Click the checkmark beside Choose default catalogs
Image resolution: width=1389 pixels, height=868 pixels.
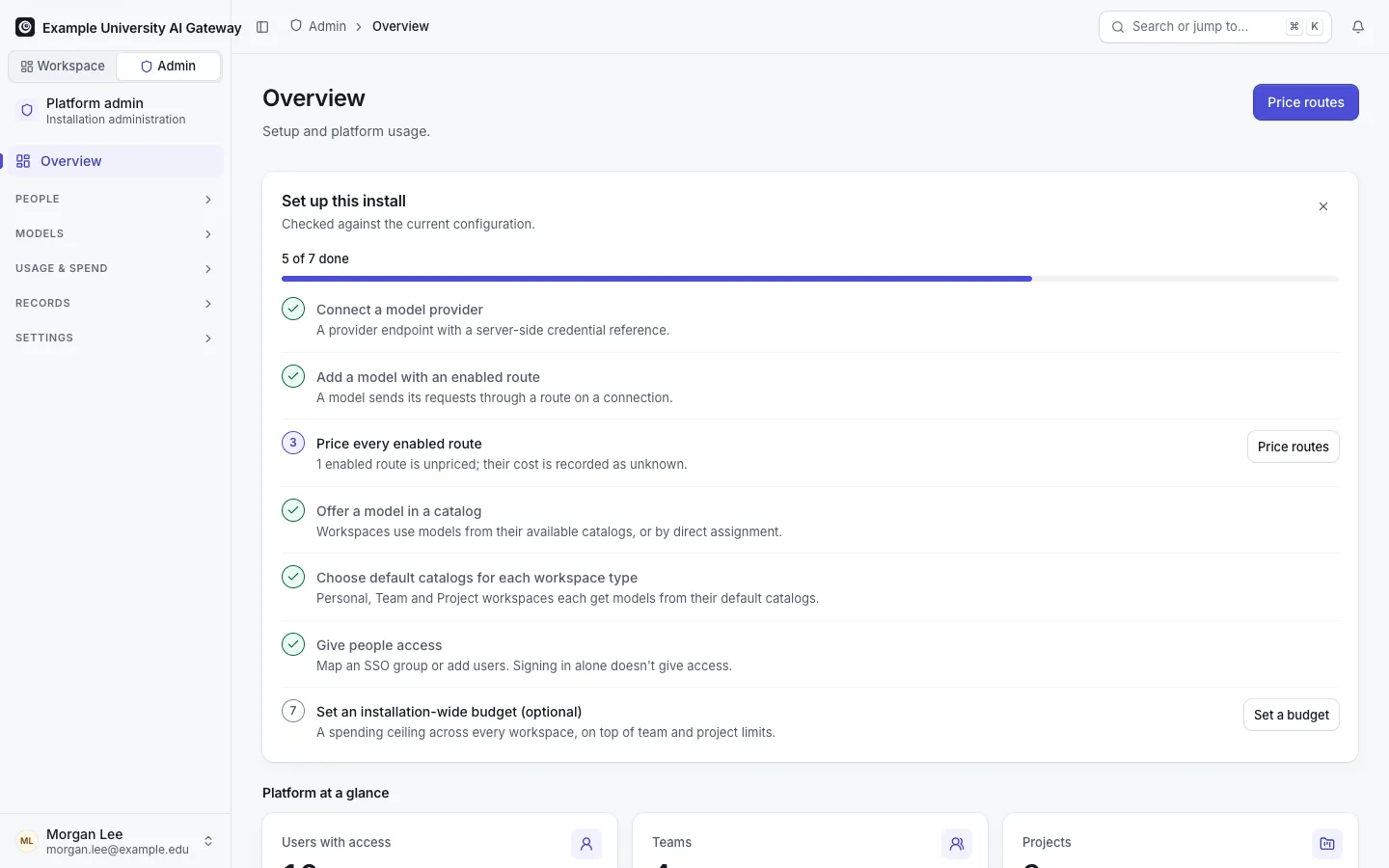(293, 577)
